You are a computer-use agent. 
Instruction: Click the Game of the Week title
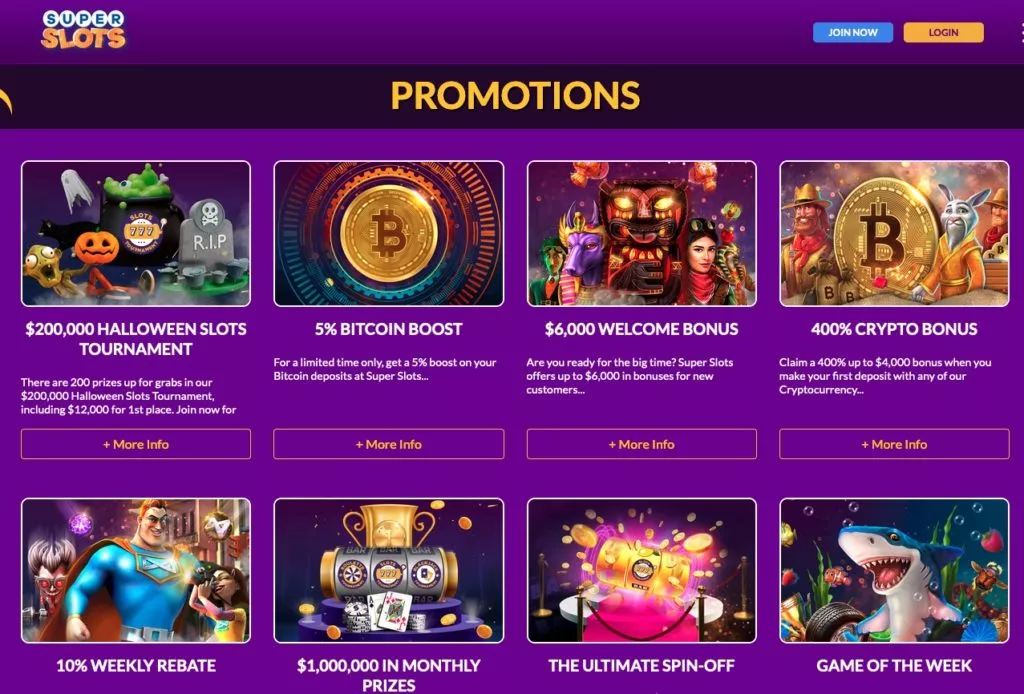[894, 665]
